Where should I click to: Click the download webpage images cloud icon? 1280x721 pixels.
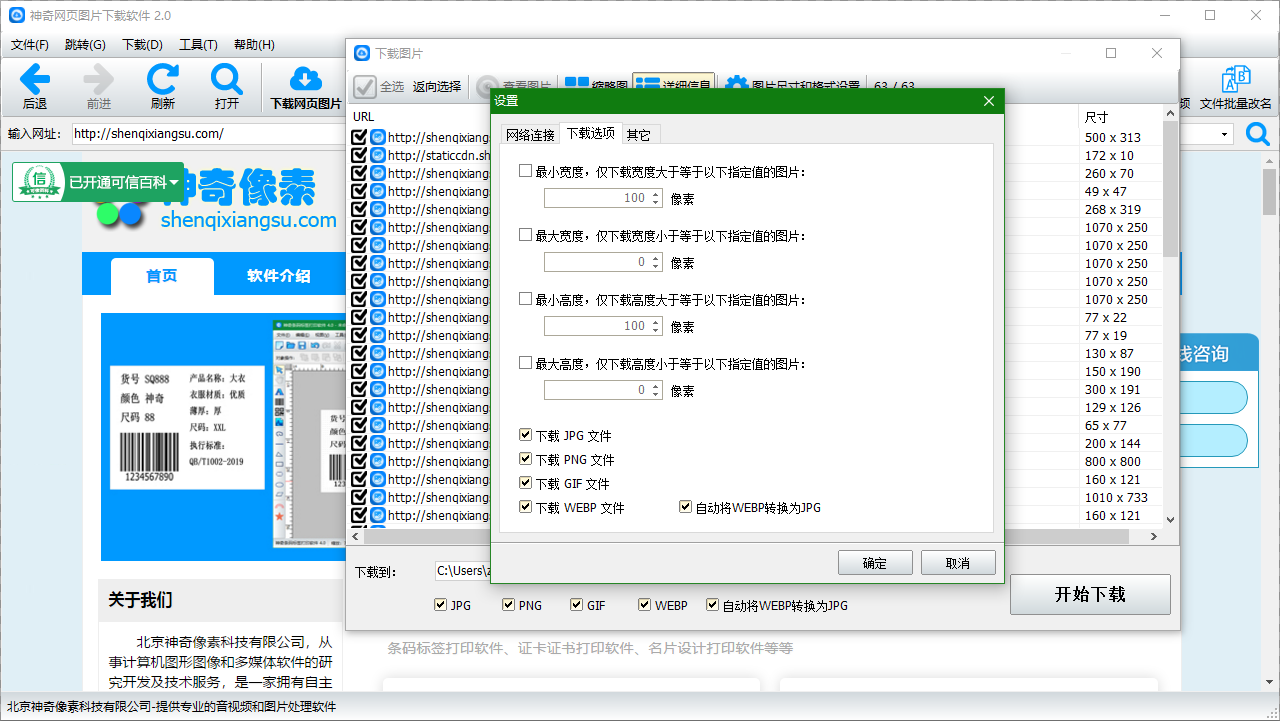(305, 79)
